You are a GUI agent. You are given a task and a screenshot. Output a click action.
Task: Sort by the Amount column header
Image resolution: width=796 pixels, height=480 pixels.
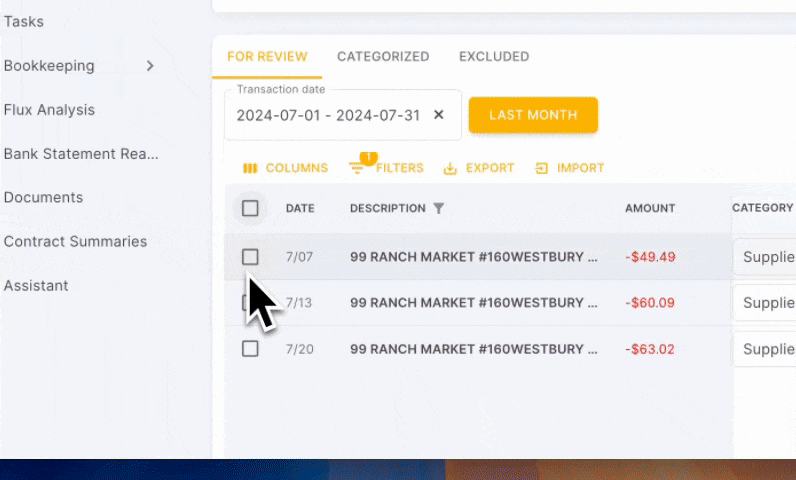(x=650, y=208)
